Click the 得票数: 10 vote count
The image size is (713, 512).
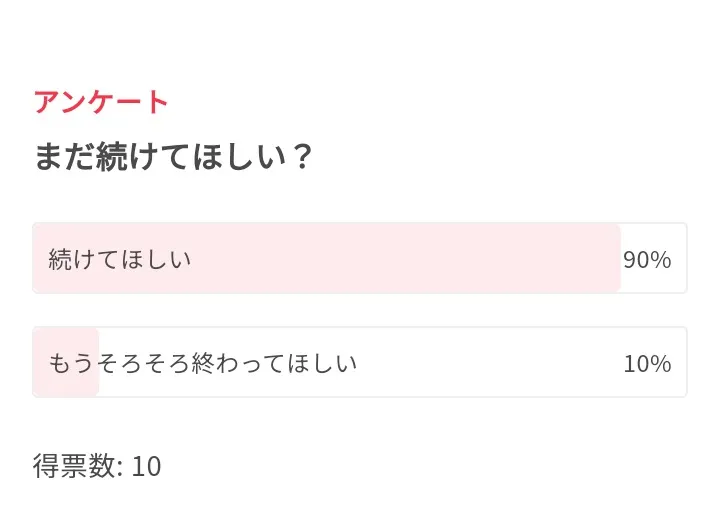[x=97, y=466]
